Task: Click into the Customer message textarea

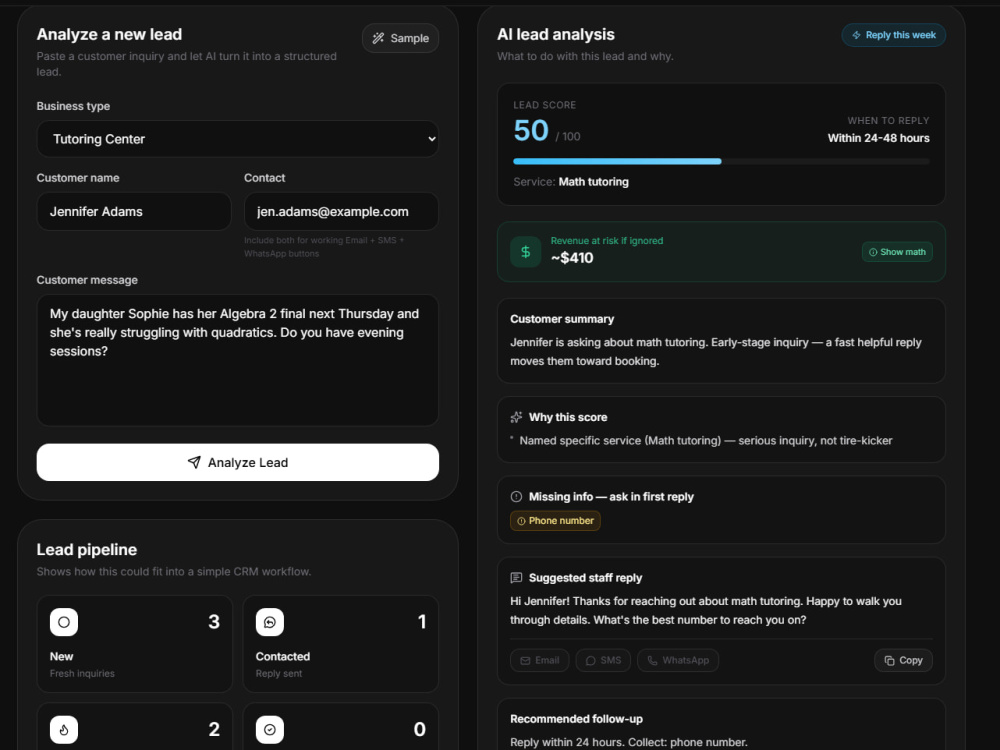Action: click(x=237, y=360)
